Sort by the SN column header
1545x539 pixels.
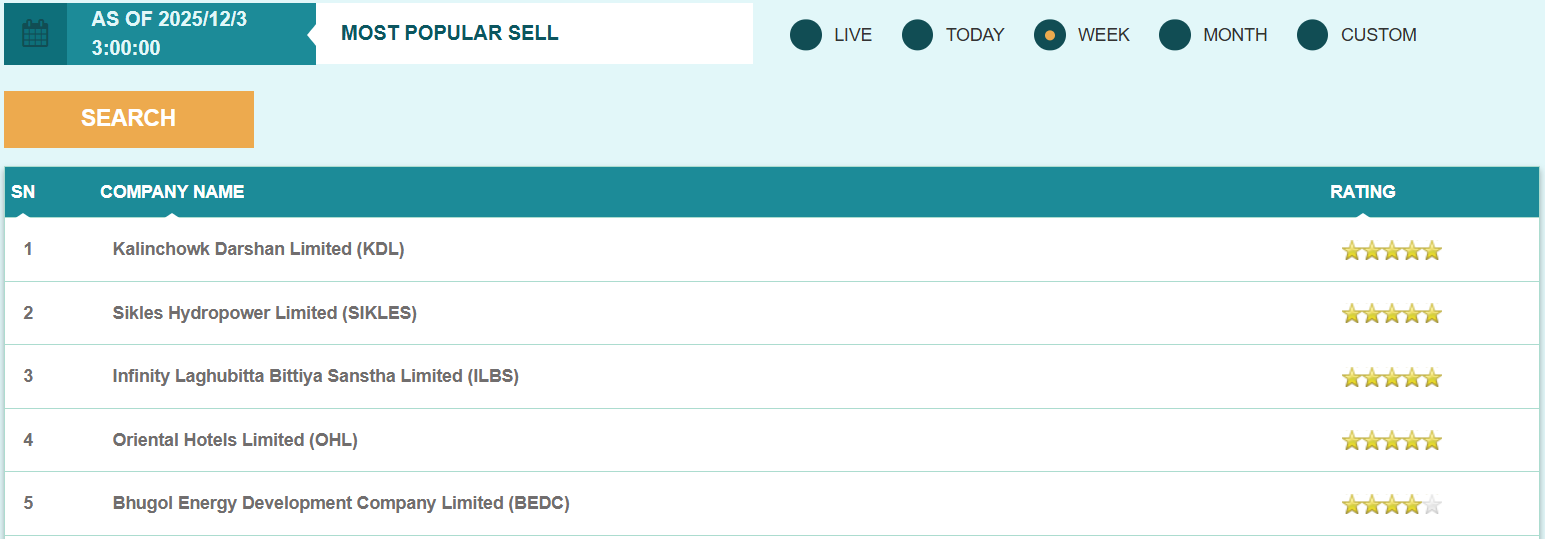[23, 192]
